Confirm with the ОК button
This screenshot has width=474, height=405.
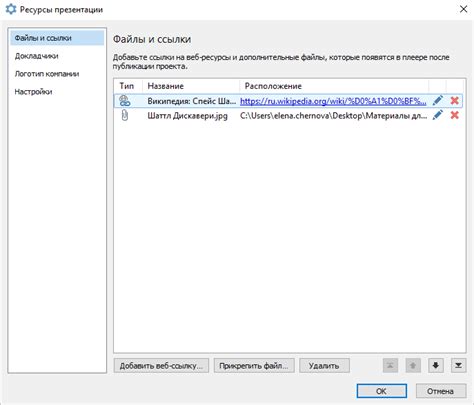(382, 391)
